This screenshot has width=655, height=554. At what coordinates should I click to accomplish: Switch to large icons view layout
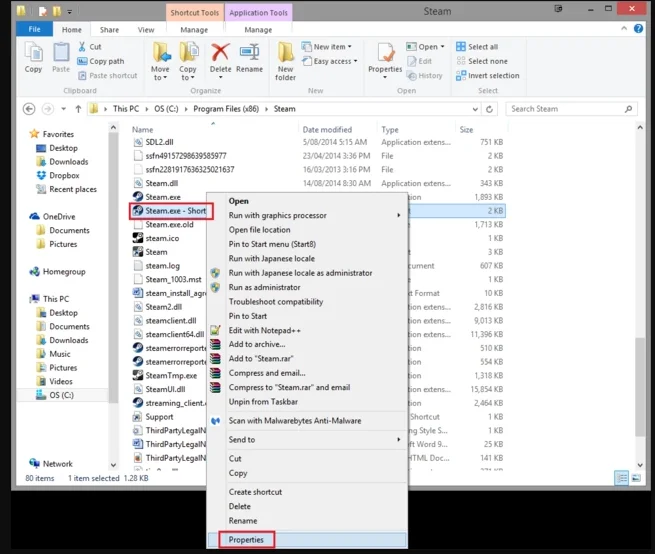636,478
